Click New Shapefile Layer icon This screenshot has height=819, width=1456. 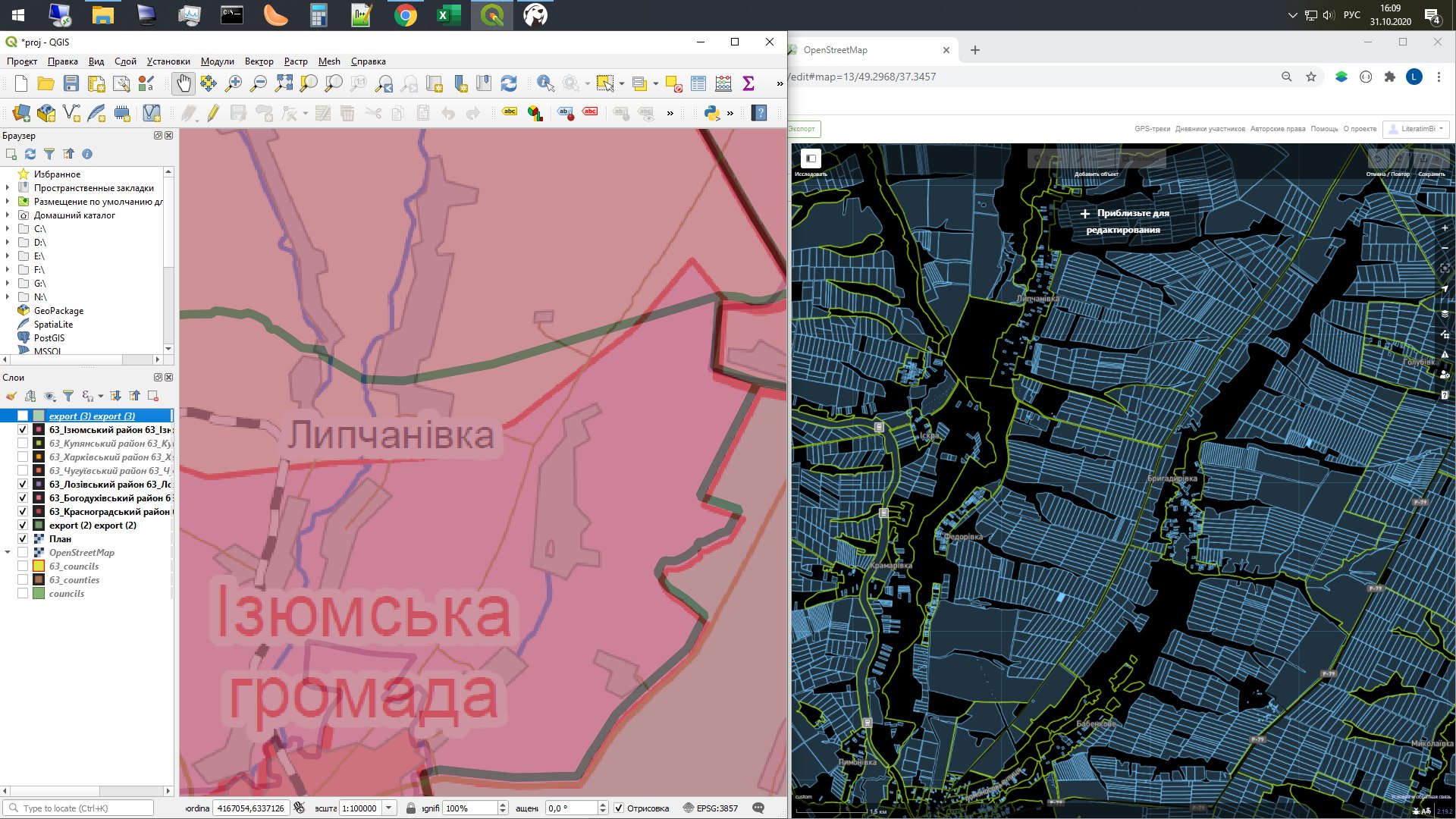pos(71,113)
